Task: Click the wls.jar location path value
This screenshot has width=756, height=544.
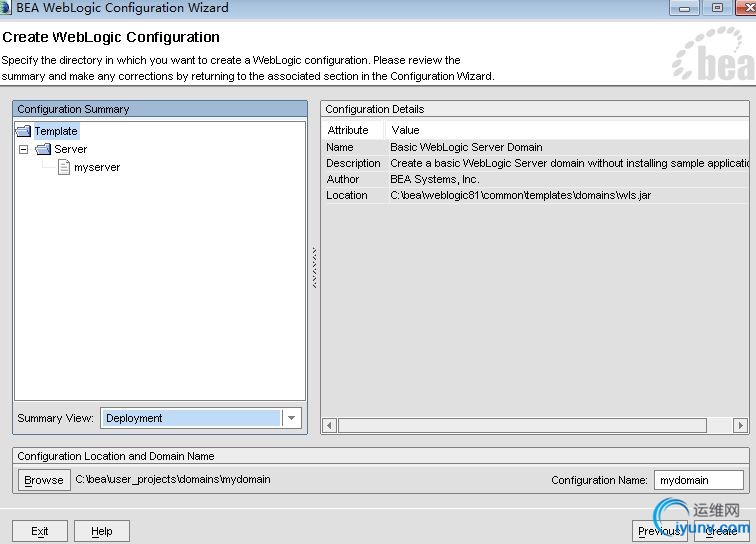Action: click(x=520, y=195)
